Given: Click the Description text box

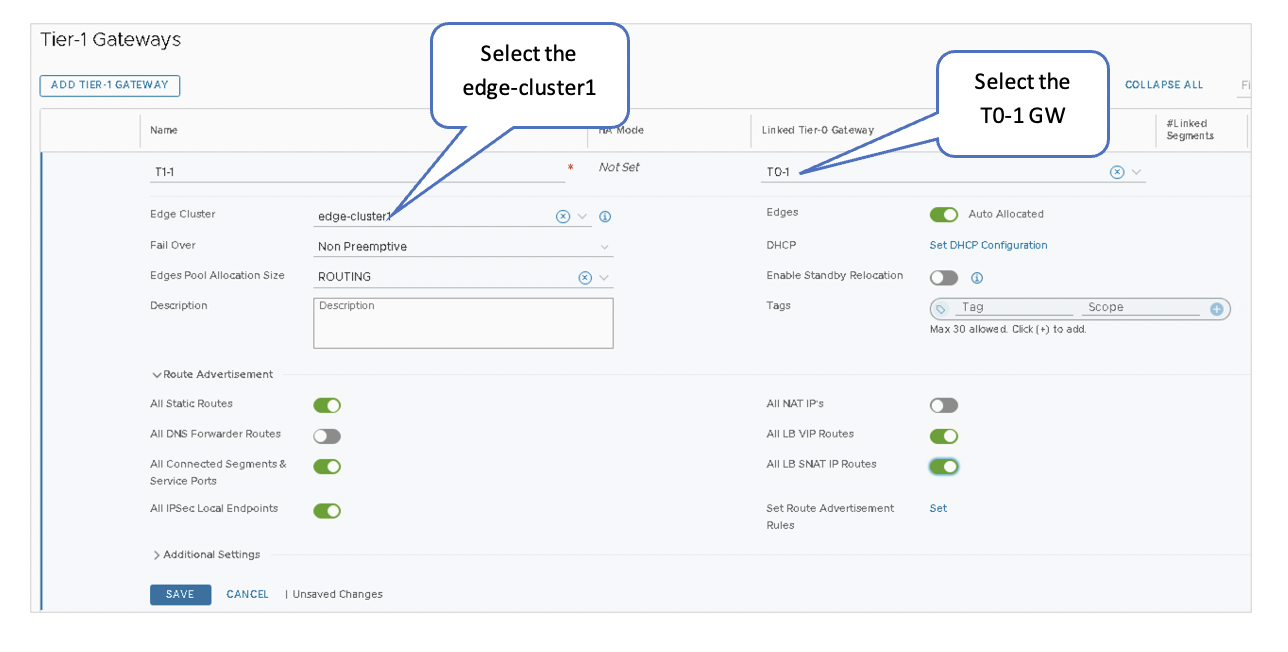Looking at the screenshot, I should tap(463, 322).
